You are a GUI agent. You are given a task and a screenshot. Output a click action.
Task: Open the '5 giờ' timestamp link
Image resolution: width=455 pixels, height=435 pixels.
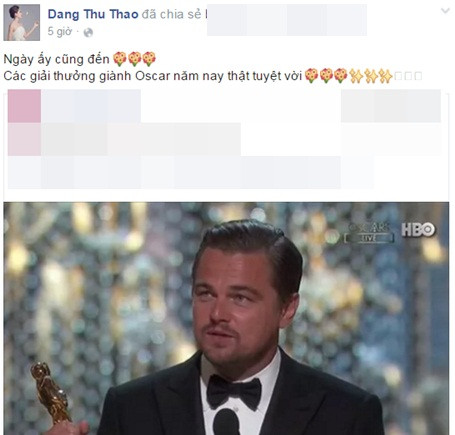click(60, 32)
